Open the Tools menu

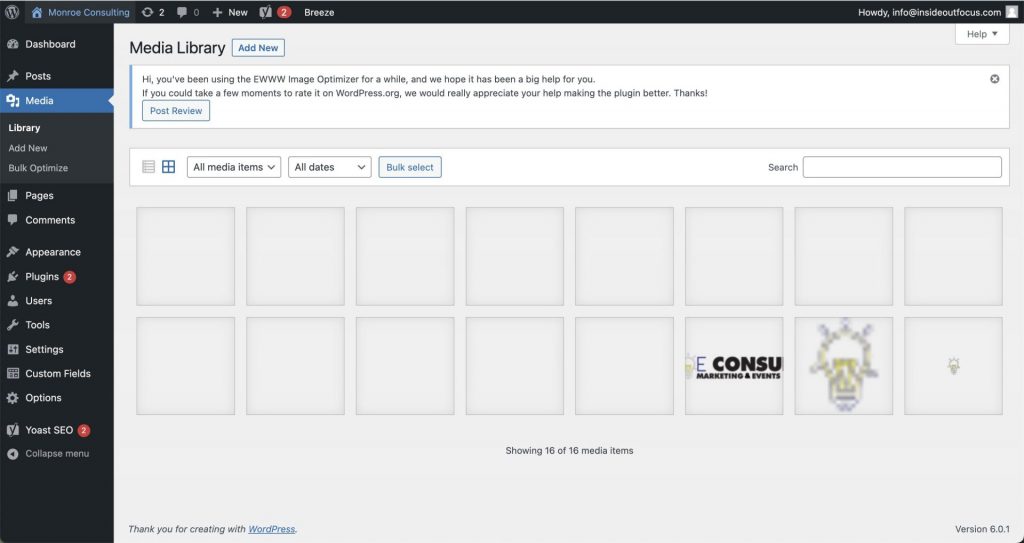57,325
